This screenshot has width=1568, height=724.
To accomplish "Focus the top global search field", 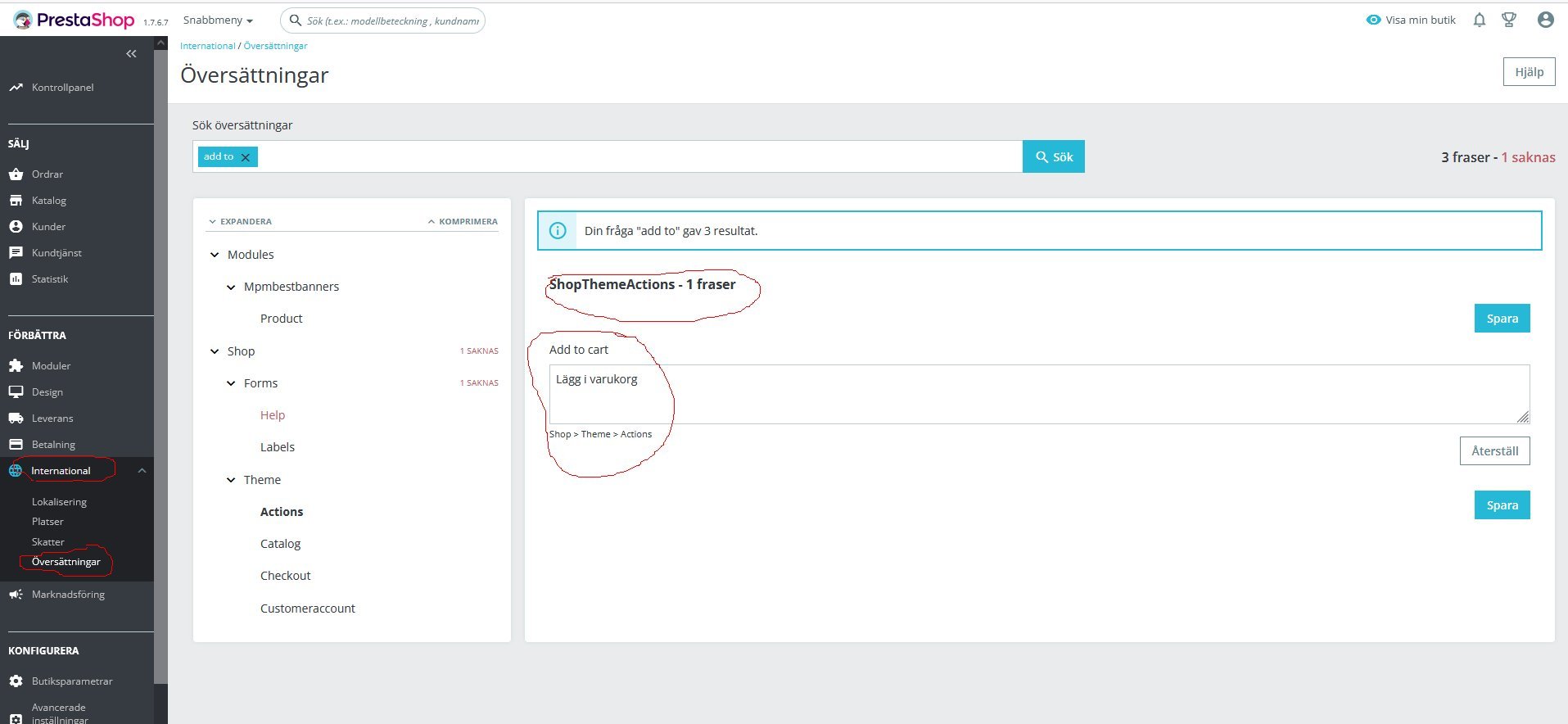I will click(x=382, y=20).
